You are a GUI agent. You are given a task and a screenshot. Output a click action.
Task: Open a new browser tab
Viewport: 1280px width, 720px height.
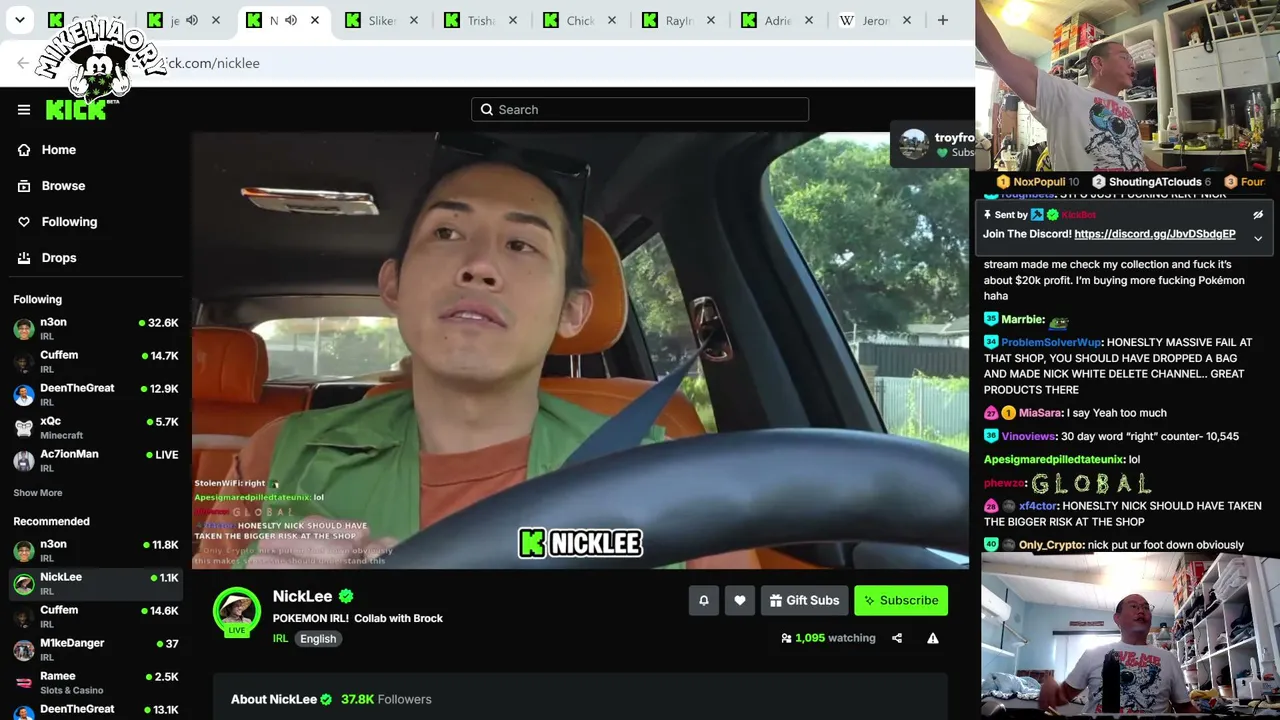[x=942, y=20]
